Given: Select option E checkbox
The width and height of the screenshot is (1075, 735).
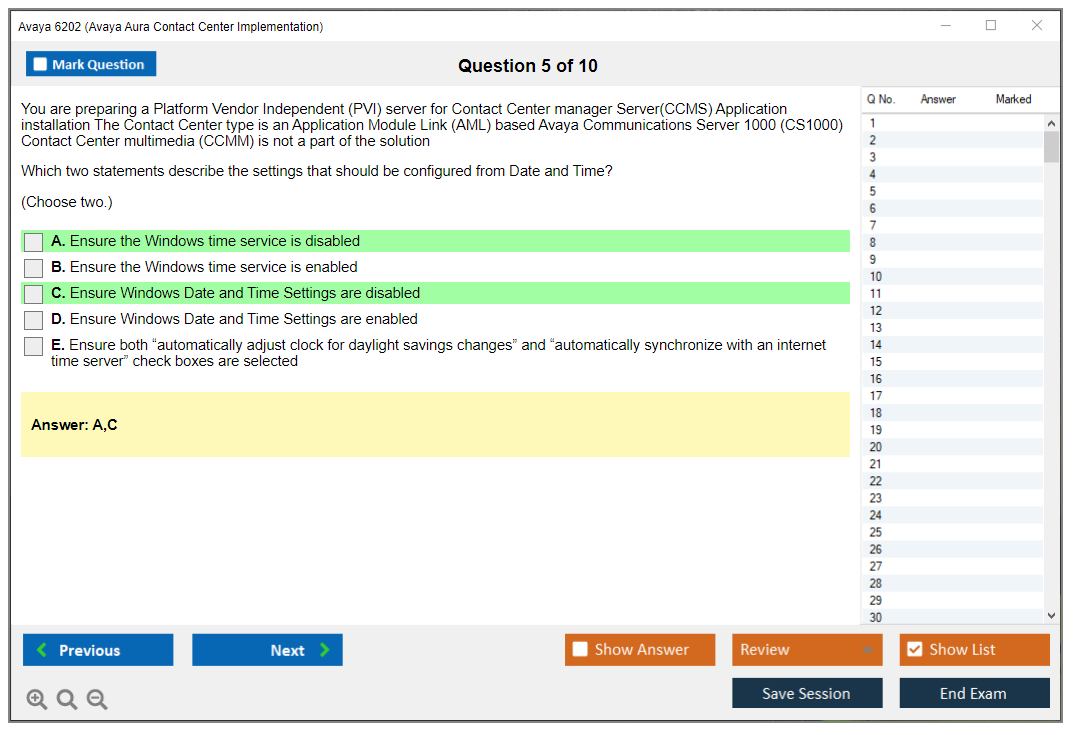Looking at the screenshot, I should pos(33,346).
